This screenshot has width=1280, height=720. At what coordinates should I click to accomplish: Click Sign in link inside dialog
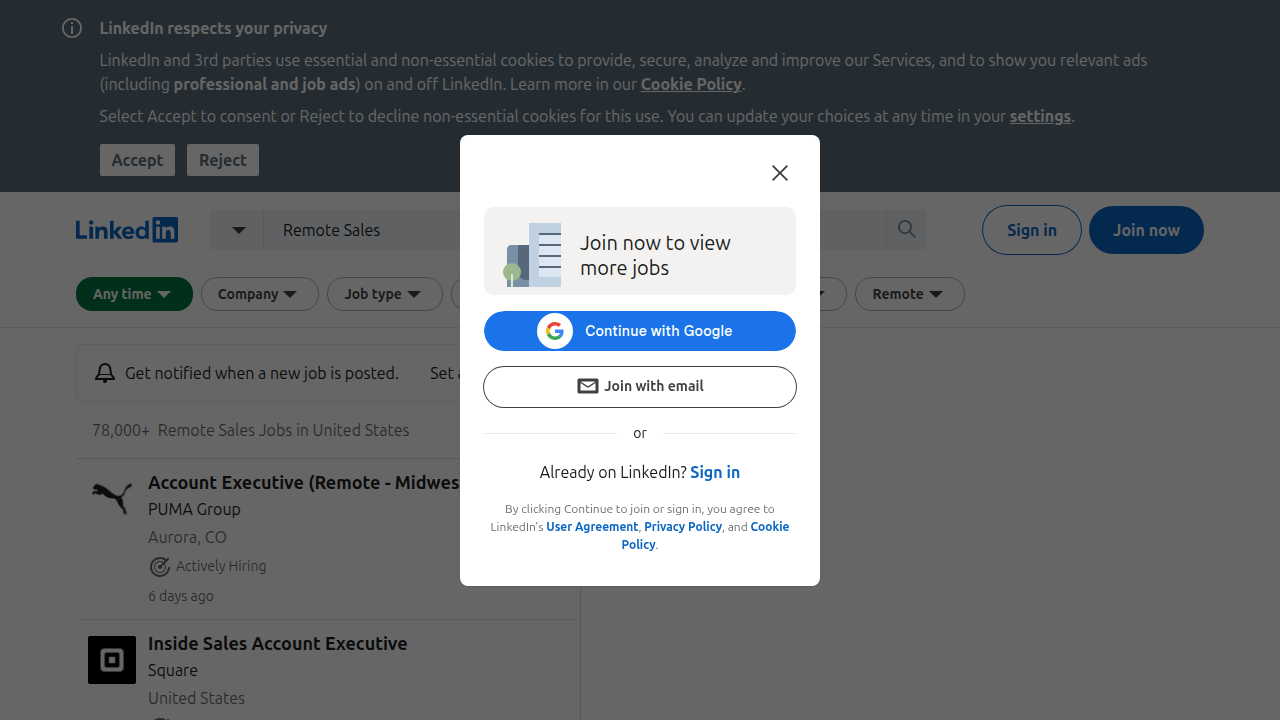pos(715,472)
